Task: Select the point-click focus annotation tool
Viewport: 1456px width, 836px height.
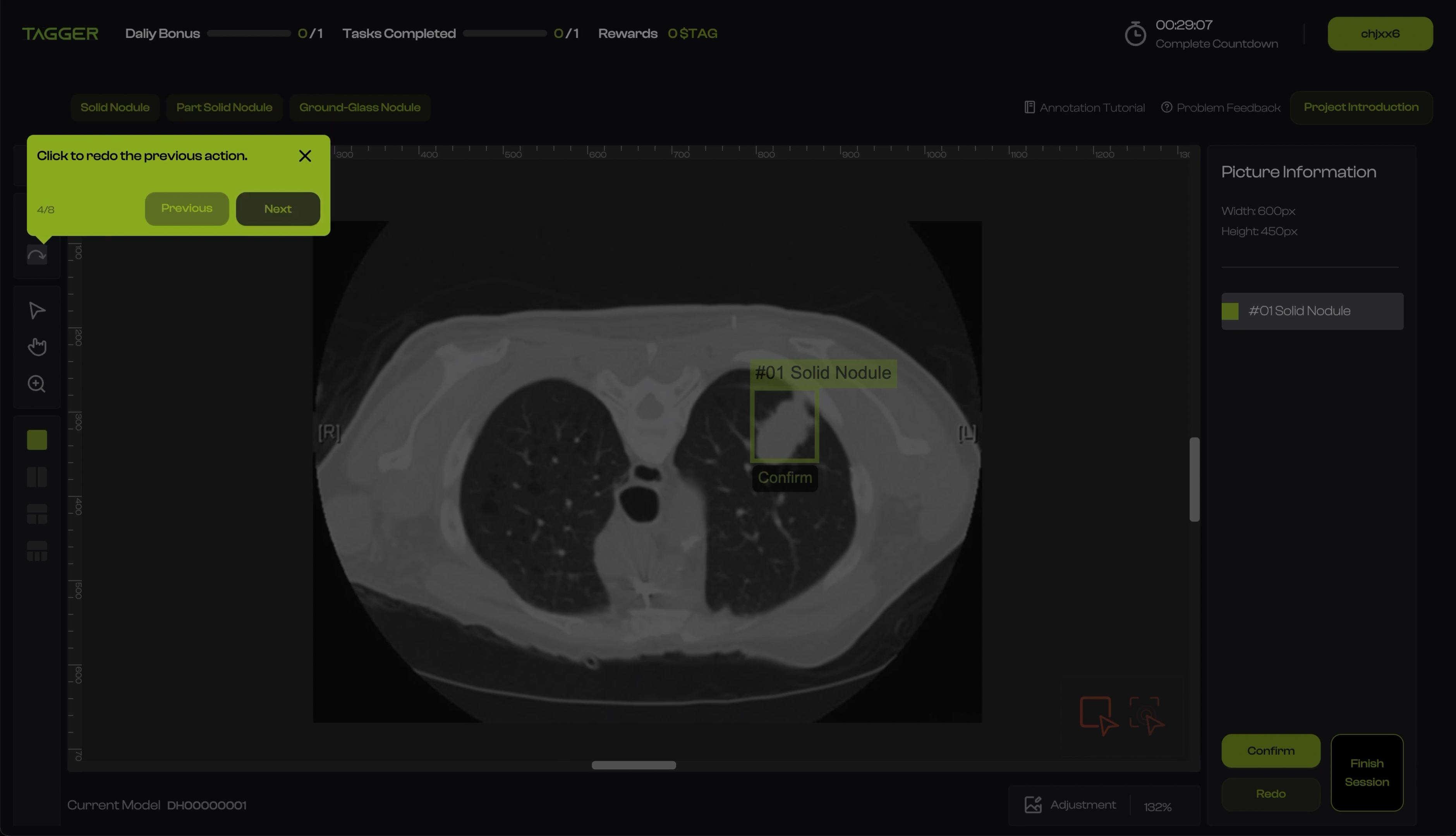Action: 1146,715
